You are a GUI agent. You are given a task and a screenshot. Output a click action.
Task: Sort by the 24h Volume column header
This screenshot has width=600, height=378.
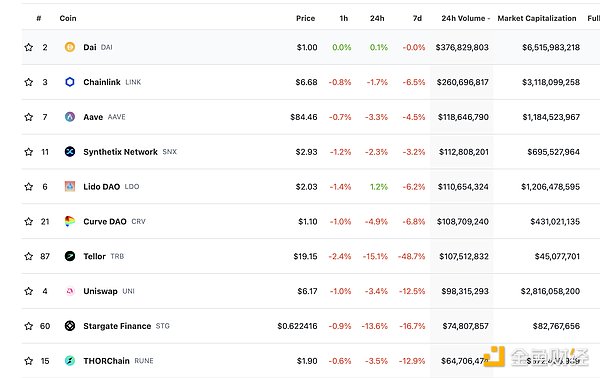tap(465, 18)
